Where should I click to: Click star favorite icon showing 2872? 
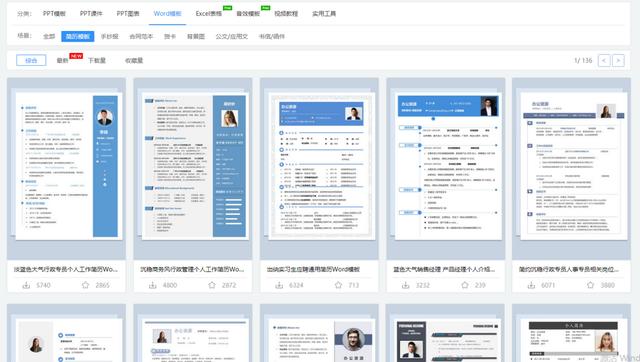[212, 285]
